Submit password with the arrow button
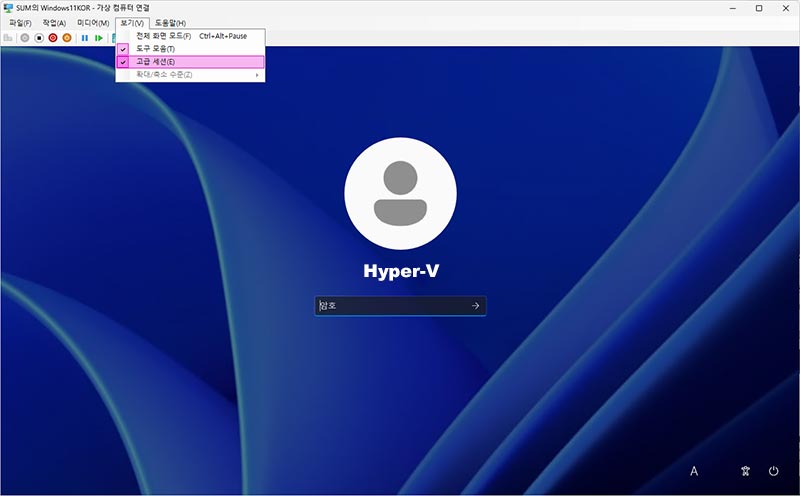This screenshot has height=496, width=800. 476,306
